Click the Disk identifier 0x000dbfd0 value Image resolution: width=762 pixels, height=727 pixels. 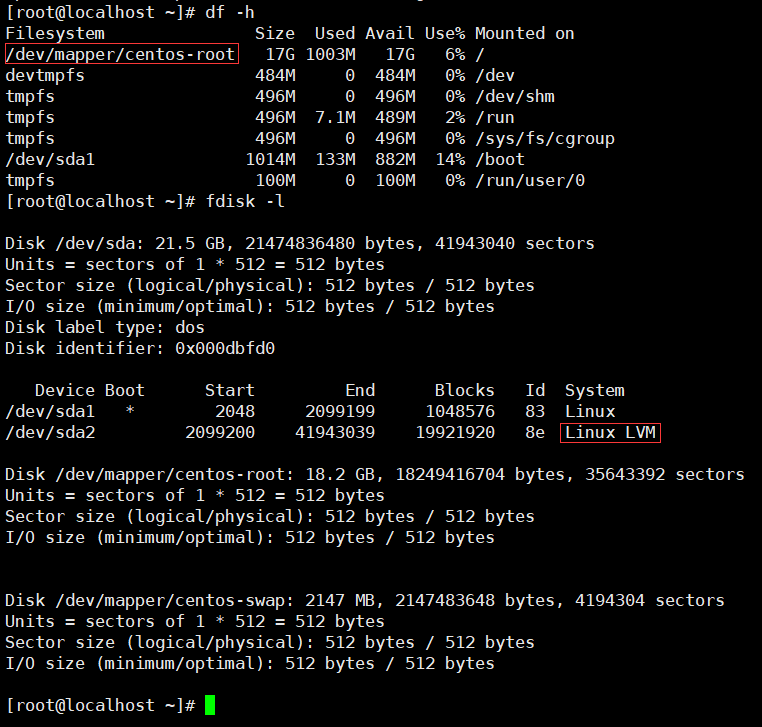pyautogui.click(x=225, y=348)
